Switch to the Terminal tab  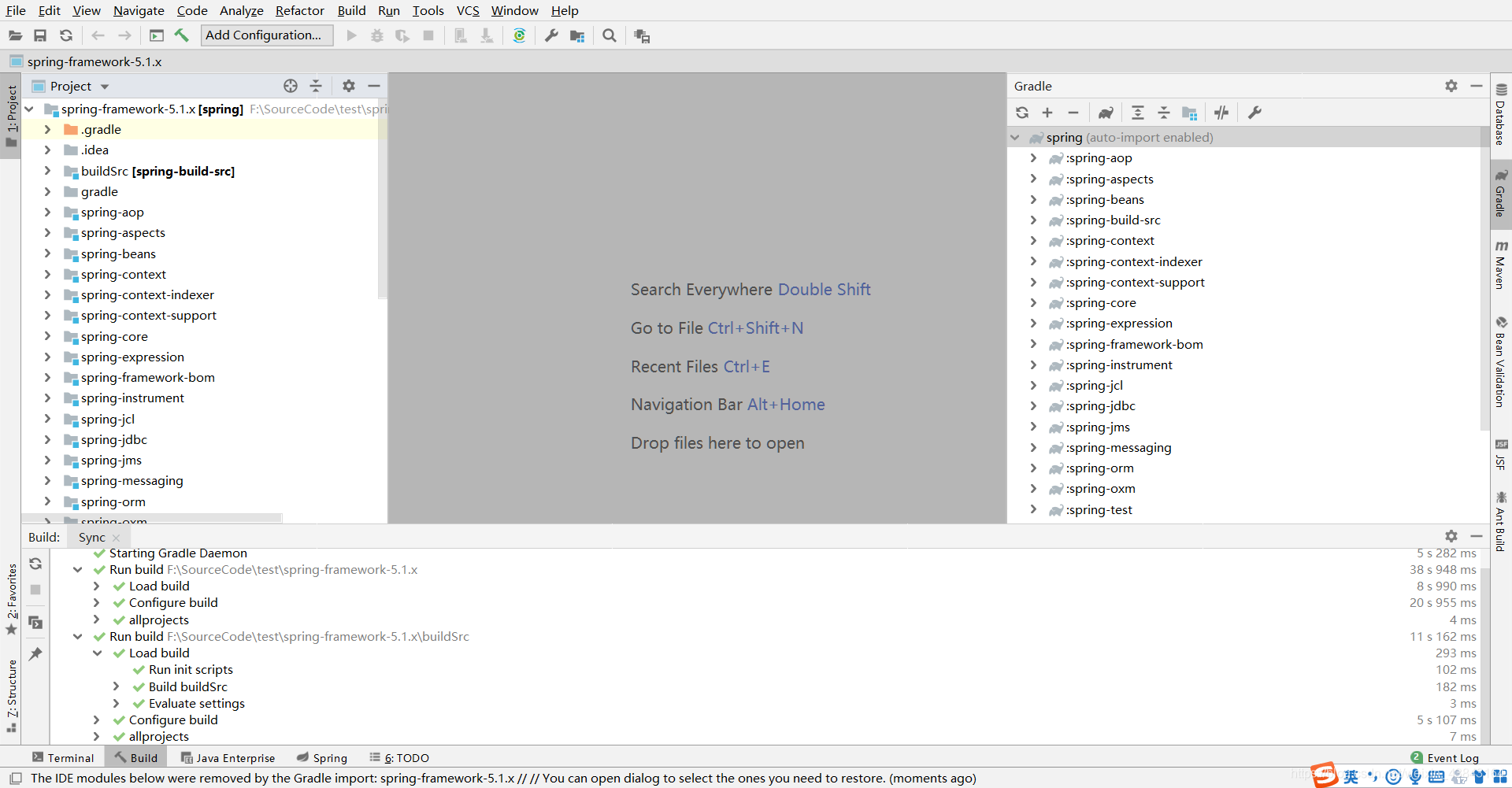63,757
